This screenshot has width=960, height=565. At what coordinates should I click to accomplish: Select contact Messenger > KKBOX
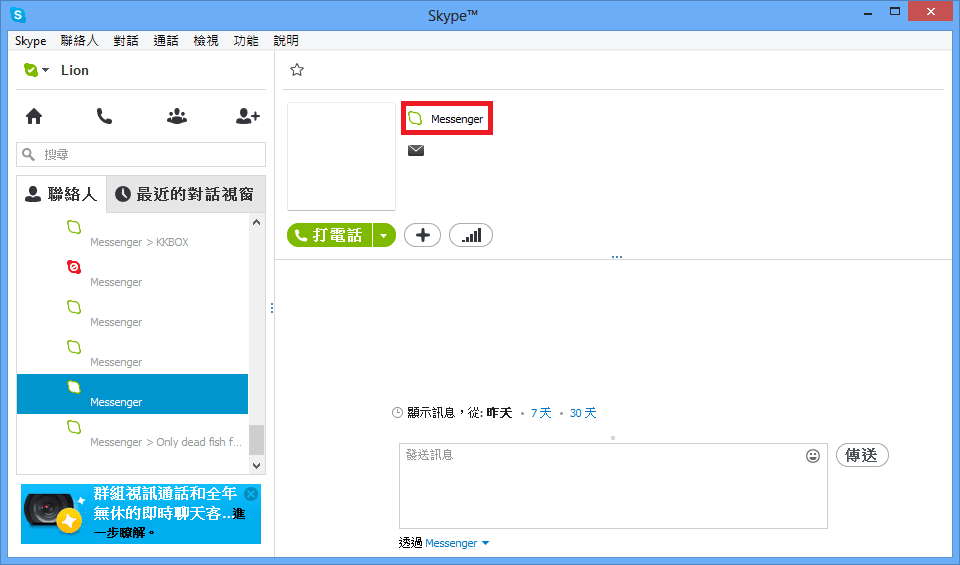pos(132,234)
